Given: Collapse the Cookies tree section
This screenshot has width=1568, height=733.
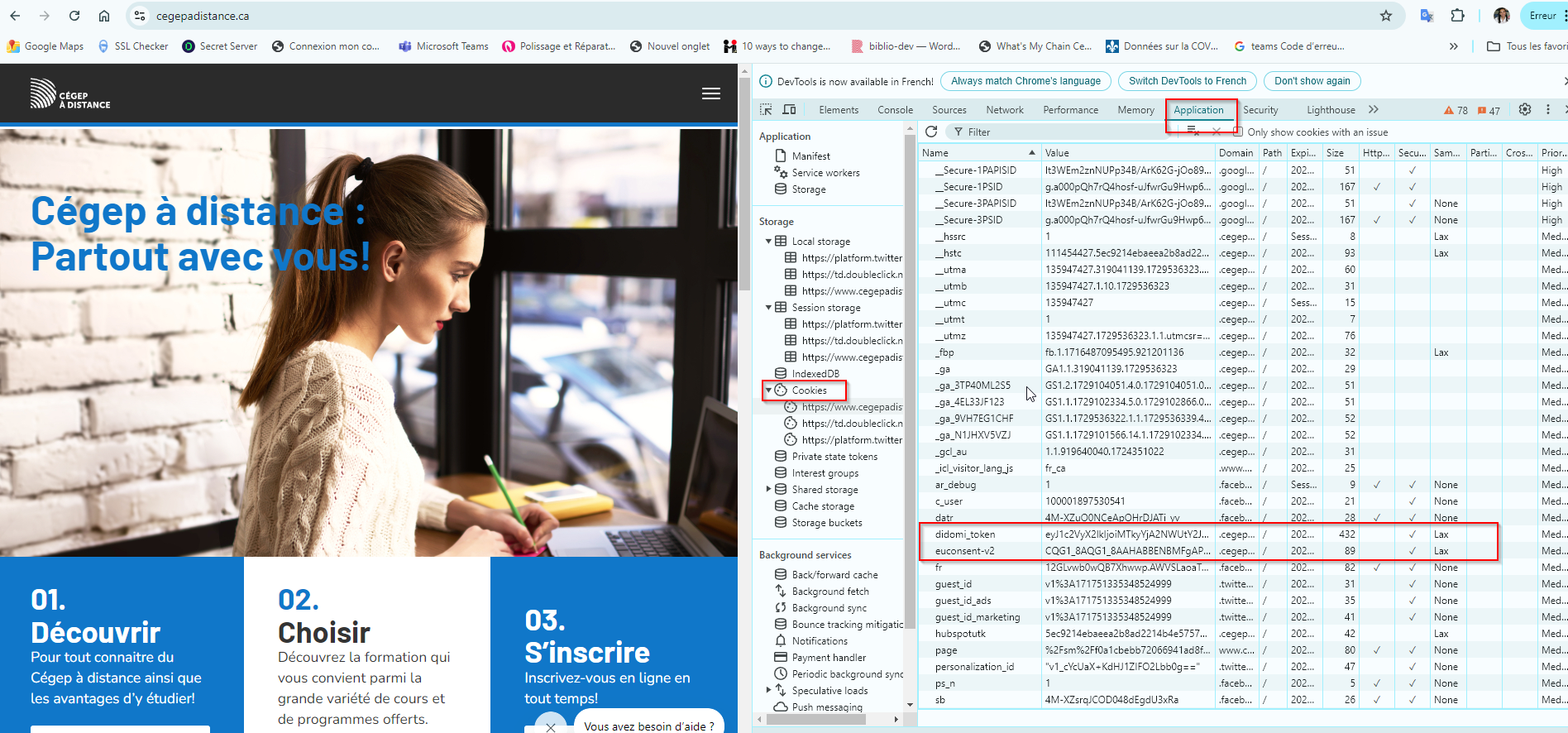Looking at the screenshot, I should click(x=768, y=390).
